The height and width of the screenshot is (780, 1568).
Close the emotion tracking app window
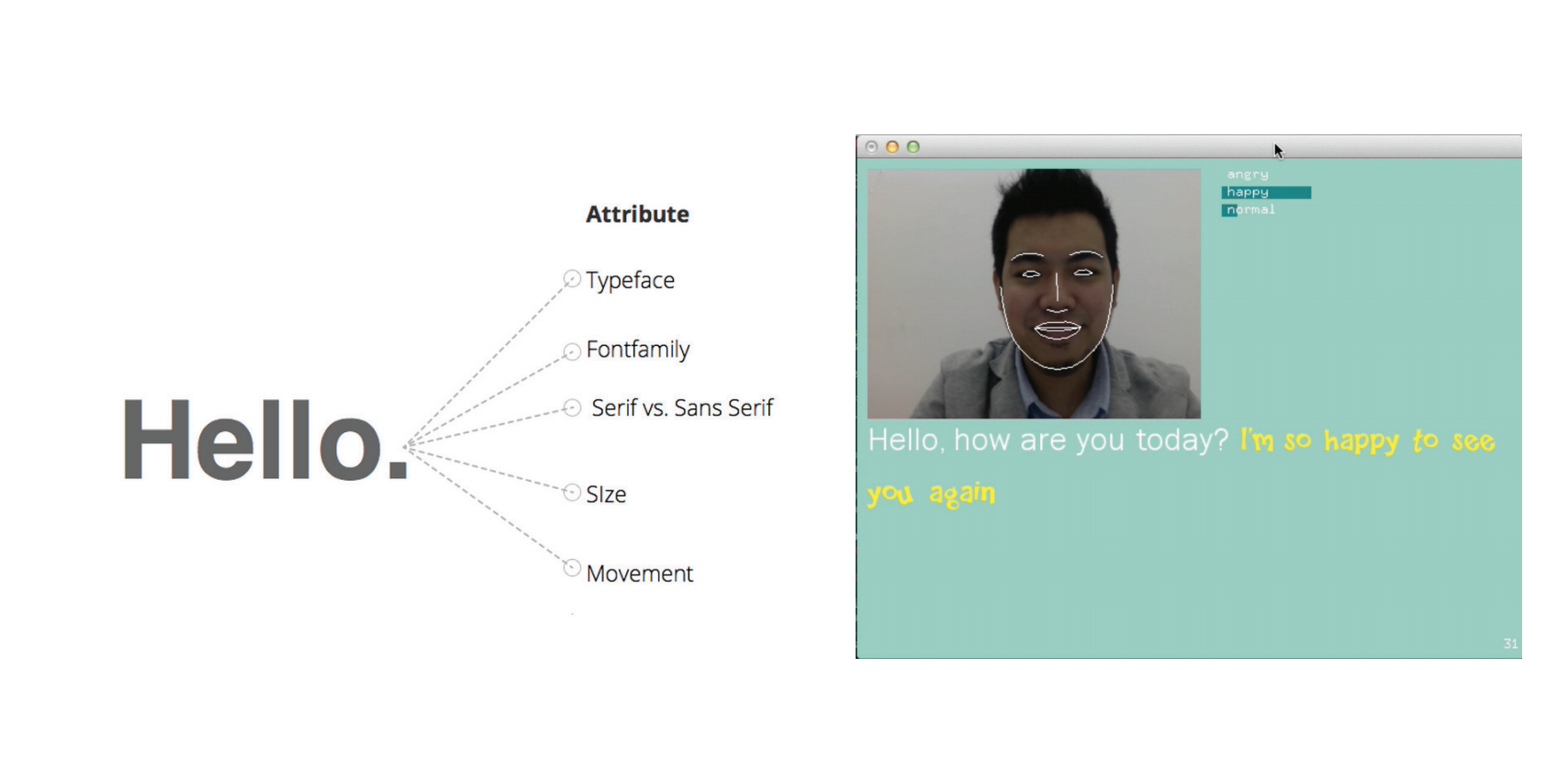(871, 147)
